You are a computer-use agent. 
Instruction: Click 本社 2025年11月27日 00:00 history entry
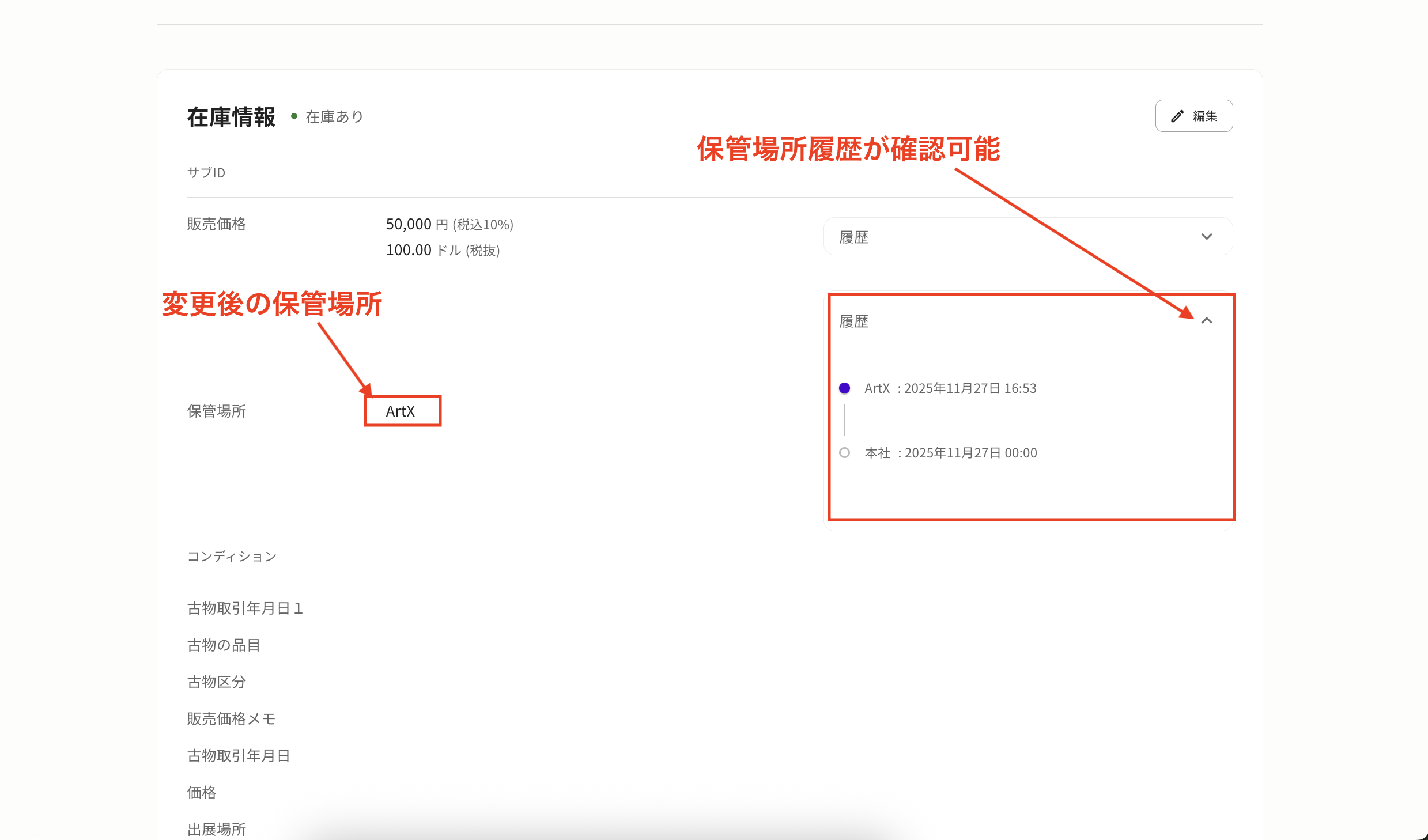(950, 453)
